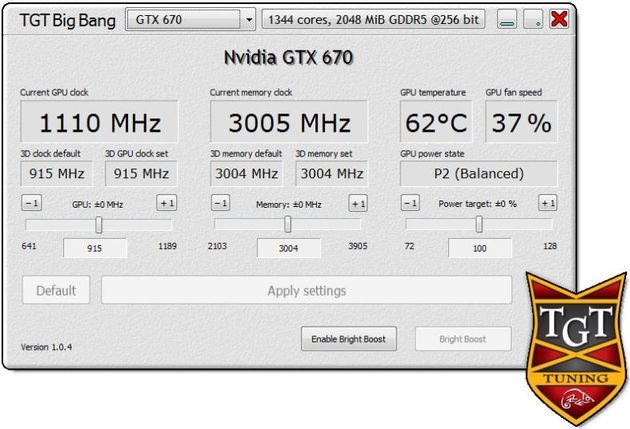Click the greyed Bright Boost button
630x429 pixels.
click(x=463, y=339)
